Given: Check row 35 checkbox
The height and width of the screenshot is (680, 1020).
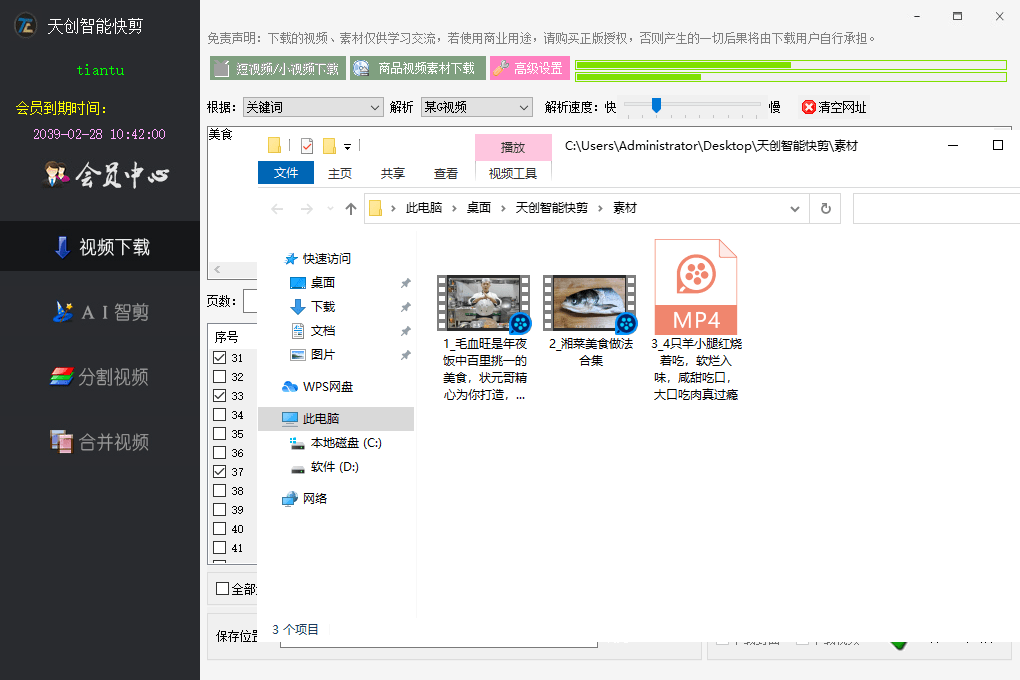Looking at the screenshot, I should [220, 433].
